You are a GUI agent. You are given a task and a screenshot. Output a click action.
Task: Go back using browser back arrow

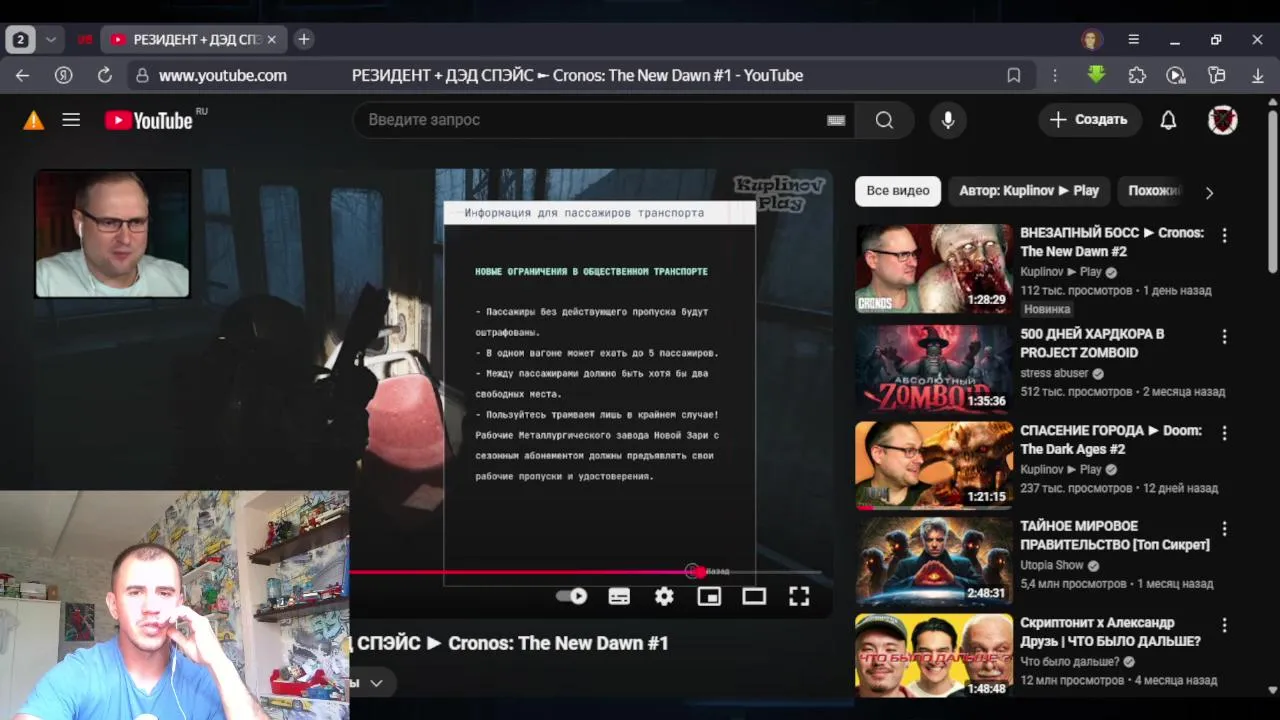pos(22,75)
